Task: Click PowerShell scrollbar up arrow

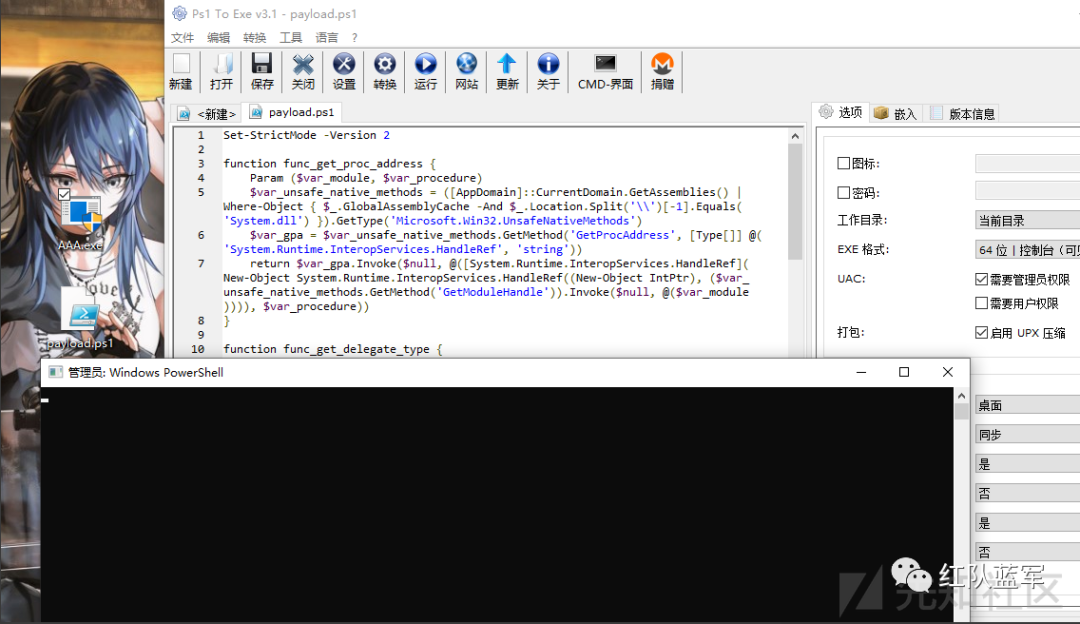Action: point(962,396)
